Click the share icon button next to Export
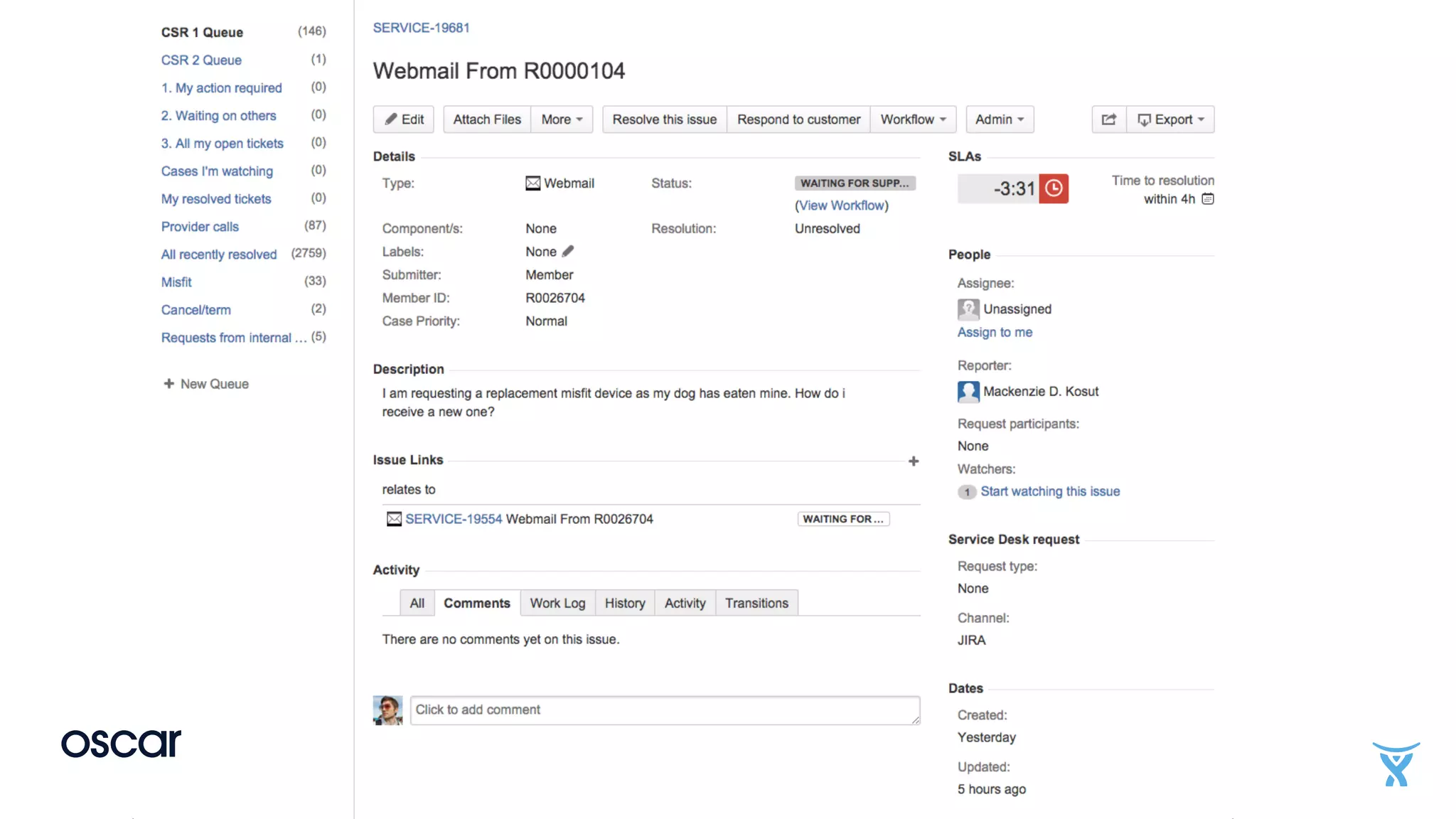The width and height of the screenshot is (1456, 819). (1108, 119)
